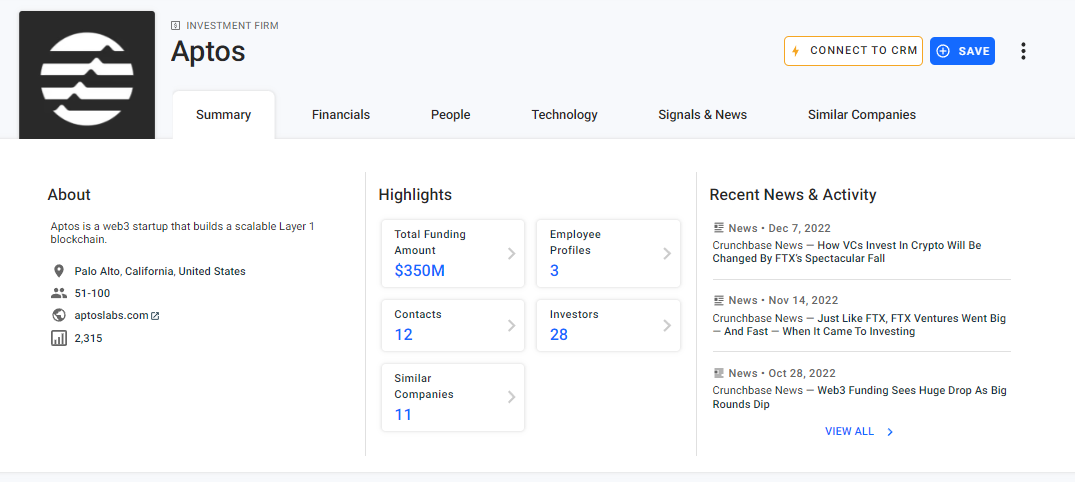Click the Palo Alto, California location text
This screenshot has height=482, width=1075.
[160, 272]
